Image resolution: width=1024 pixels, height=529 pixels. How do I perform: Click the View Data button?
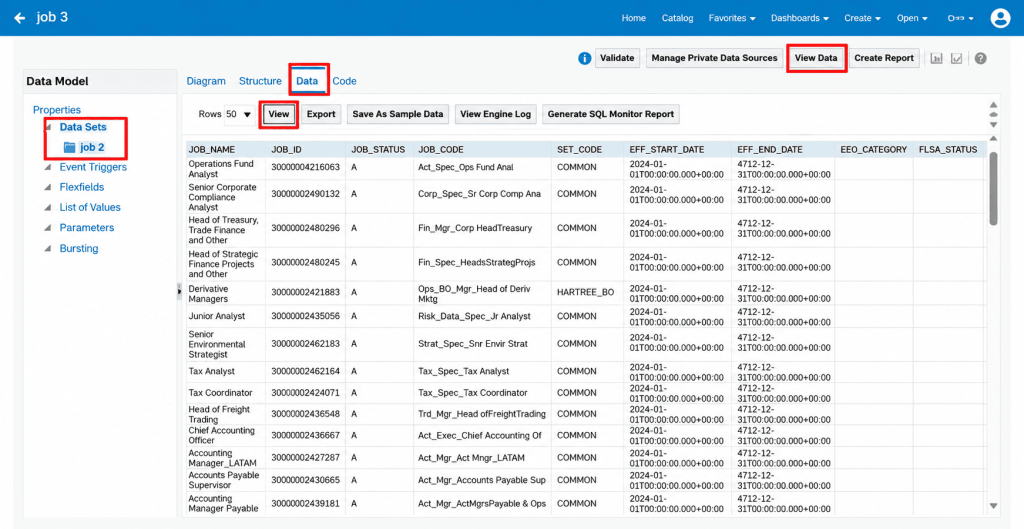pyautogui.click(x=816, y=58)
